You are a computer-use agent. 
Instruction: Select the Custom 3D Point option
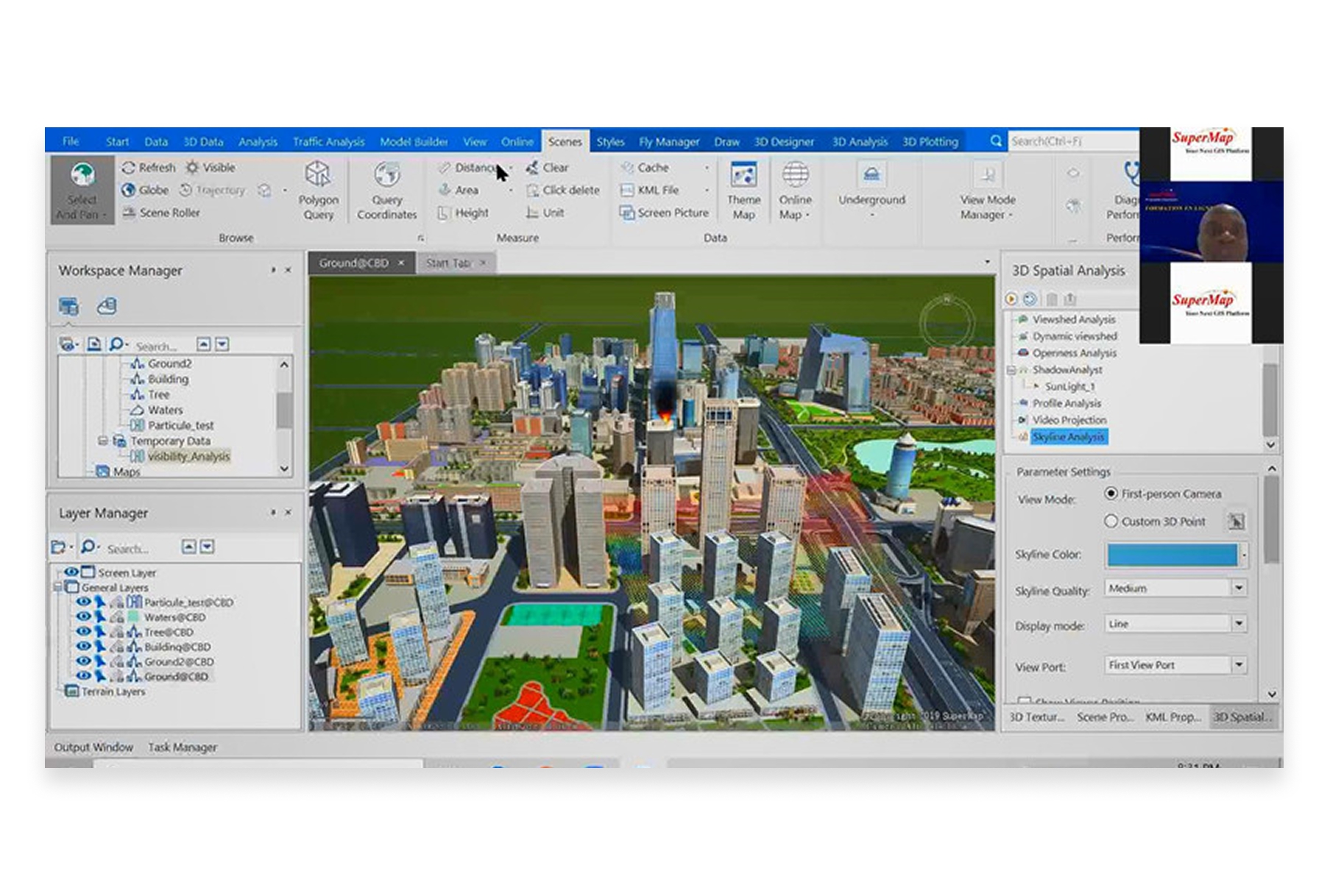coord(1111,522)
